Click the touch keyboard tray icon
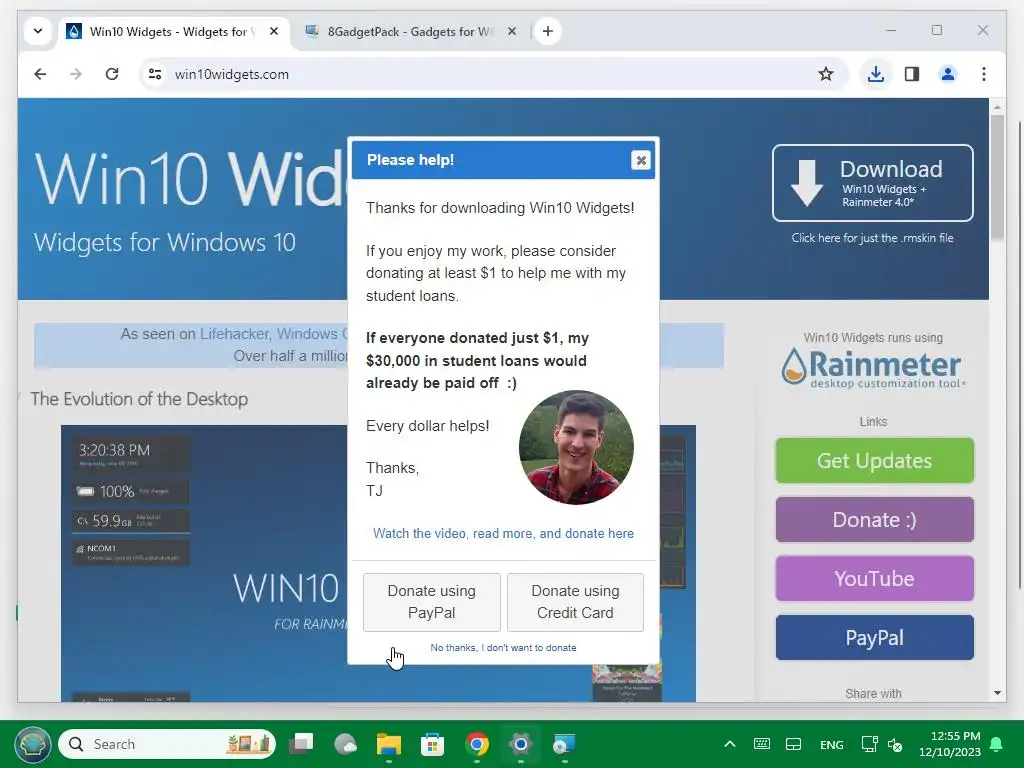This screenshot has width=1024, height=768. coord(761,744)
